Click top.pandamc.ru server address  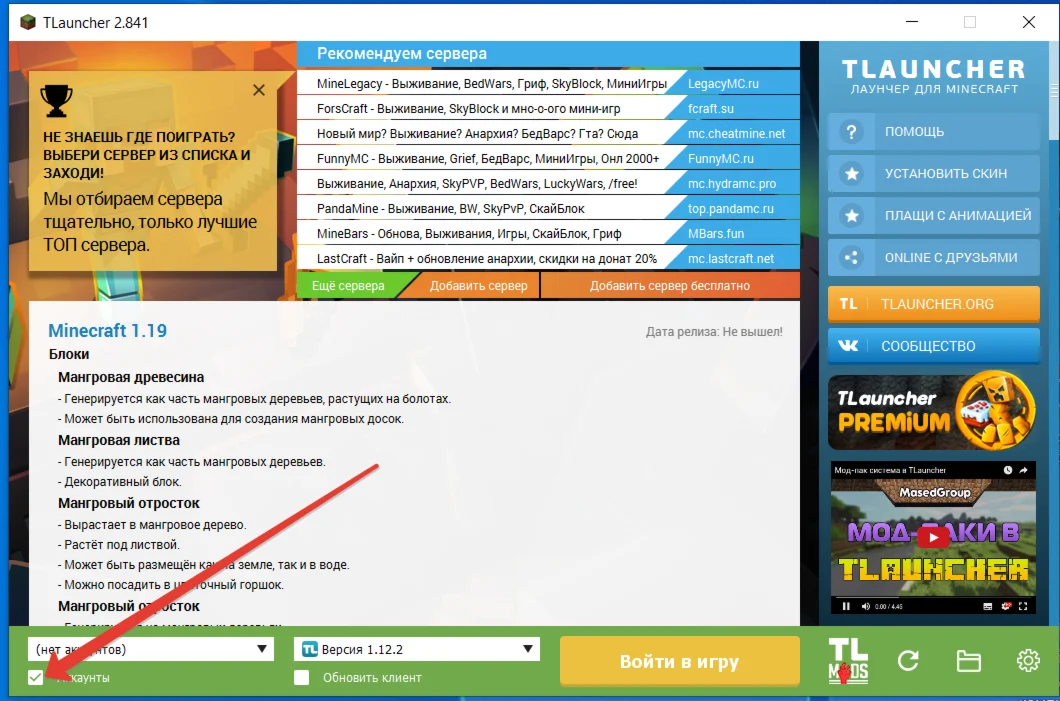point(730,209)
